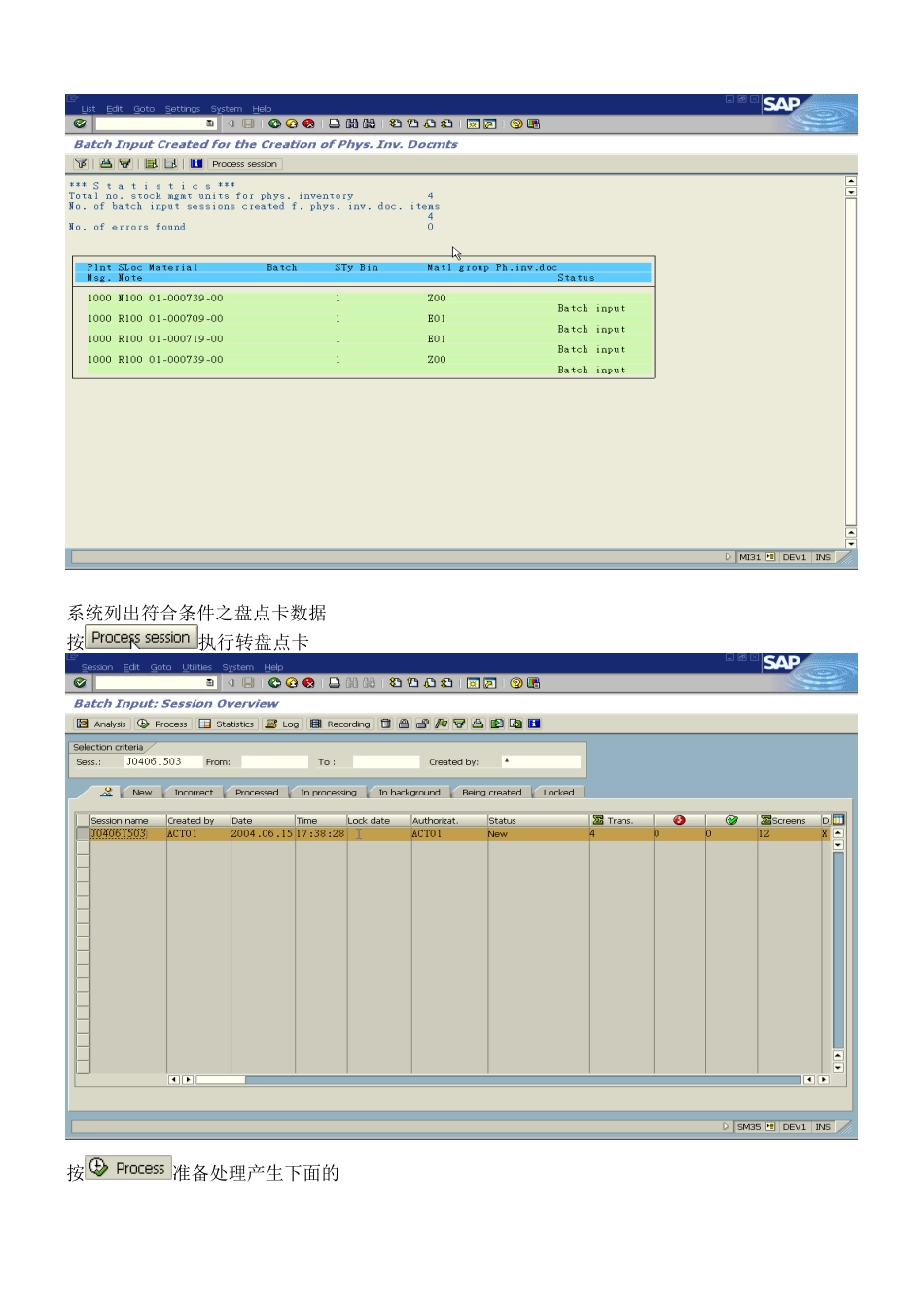Click the table column settings icon above the scrollbar
This screenshot has height=1307, width=924.
838,820
